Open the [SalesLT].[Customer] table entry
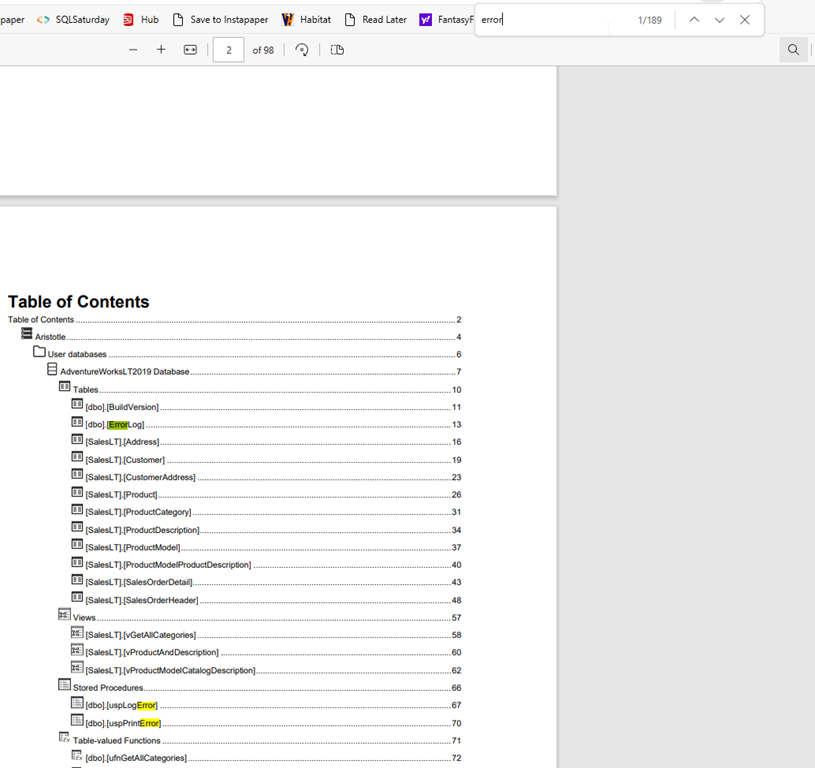Viewport: 815px width, 768px height. pos(125,460)
